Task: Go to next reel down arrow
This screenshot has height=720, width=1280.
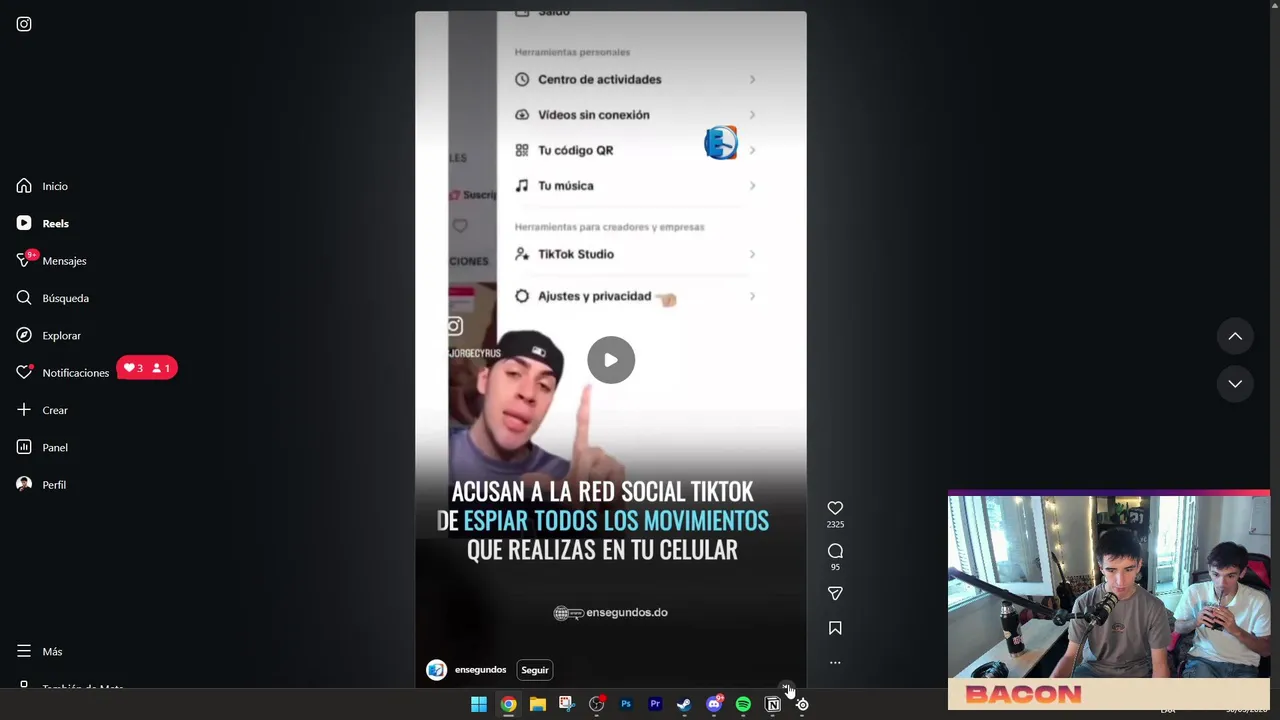Action: [x=1235, y=384]
